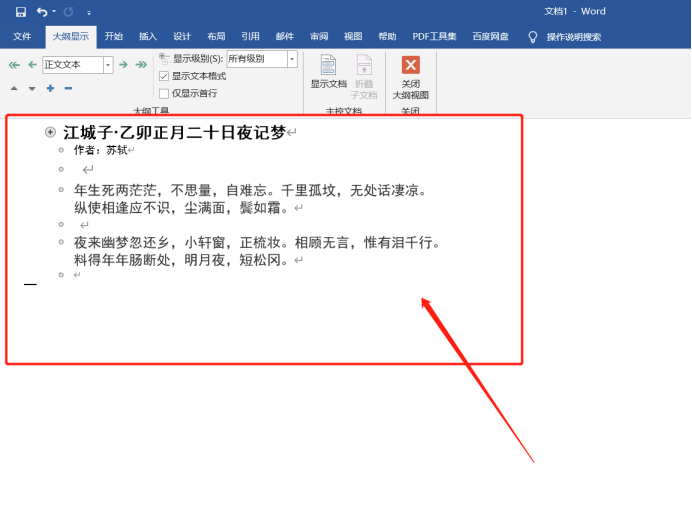Click the Collapse minus icon in ribbon
This screenshot has height=518, width=692.
tap(68, 88)
